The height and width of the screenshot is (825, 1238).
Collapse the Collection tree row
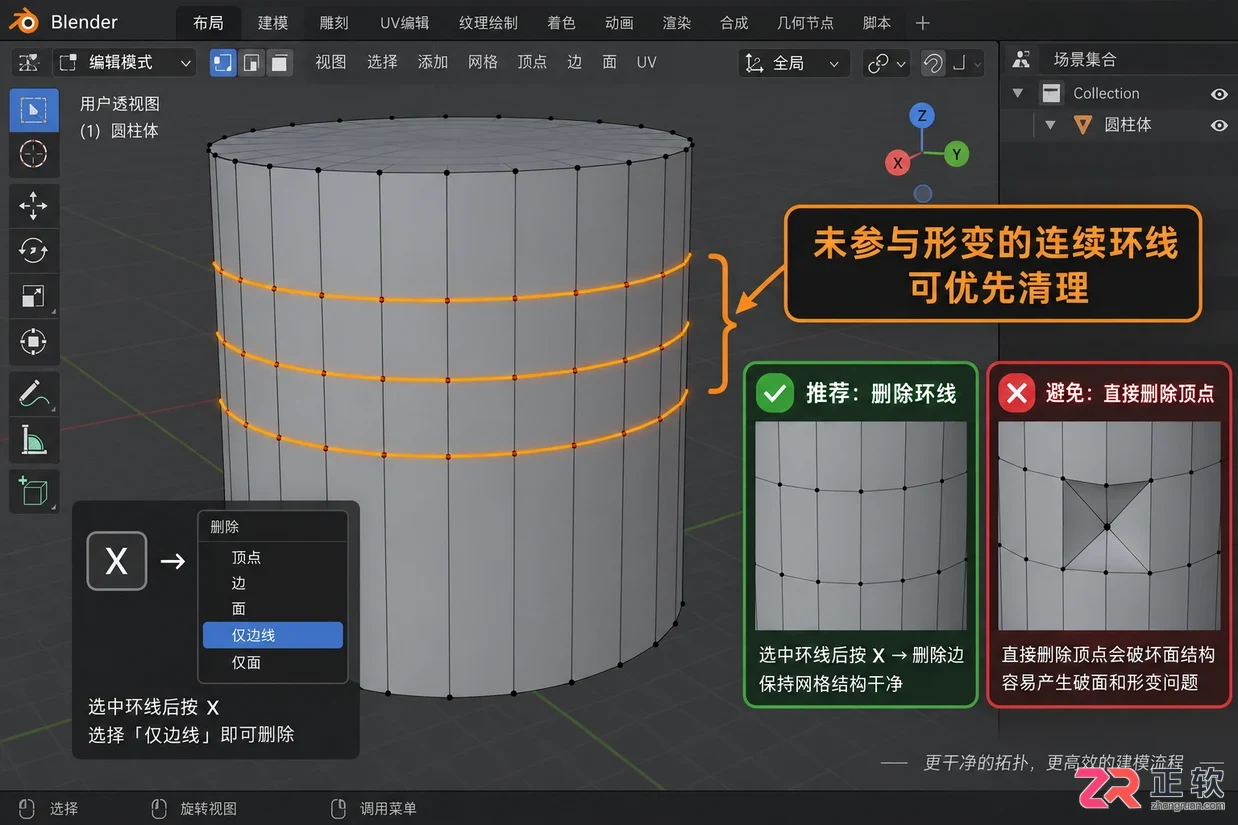point(1018,93)
